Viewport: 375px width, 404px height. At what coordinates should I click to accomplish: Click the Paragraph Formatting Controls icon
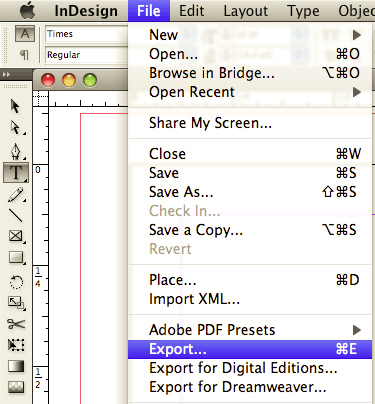coord(24,55)
